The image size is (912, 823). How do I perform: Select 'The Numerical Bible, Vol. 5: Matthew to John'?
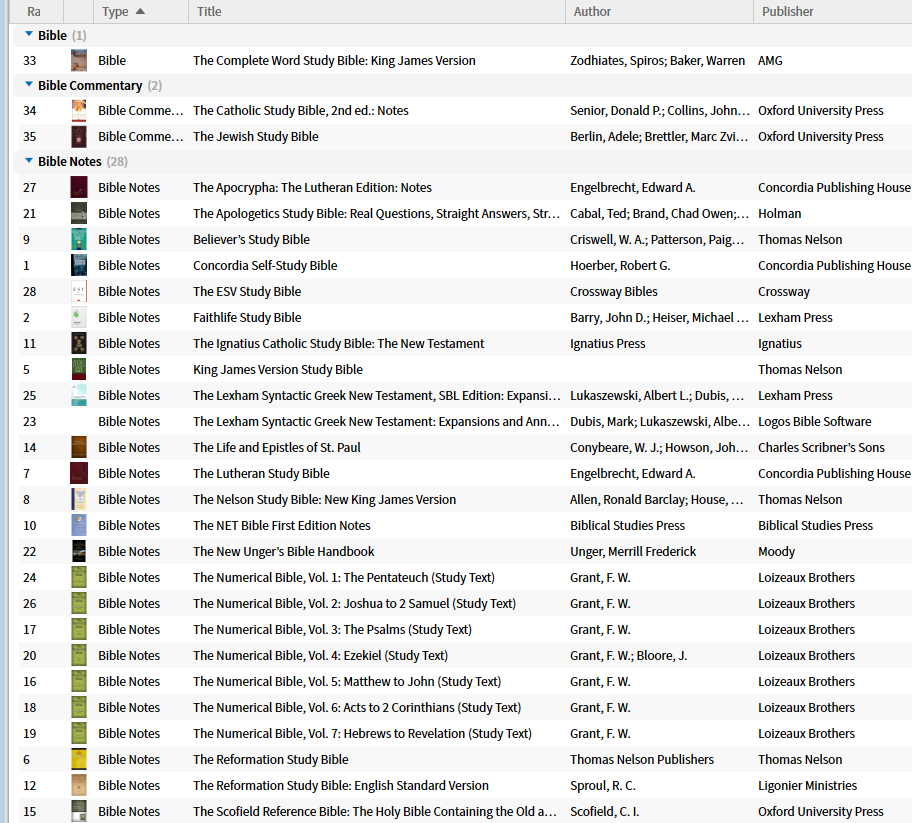pyautogui.click(x=347, y=682)
